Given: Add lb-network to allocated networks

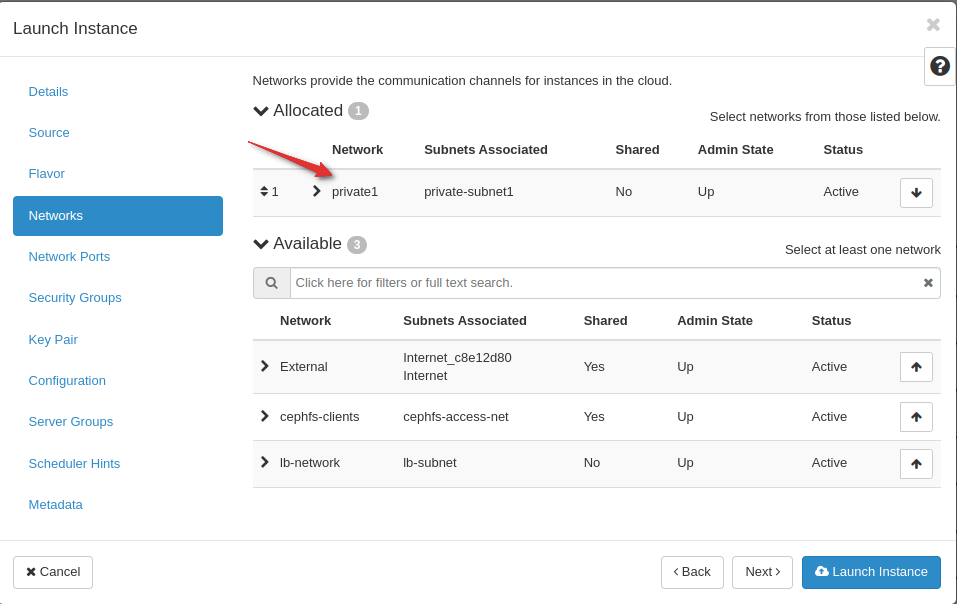Looking at the screenshot, I should pos(915,462).
